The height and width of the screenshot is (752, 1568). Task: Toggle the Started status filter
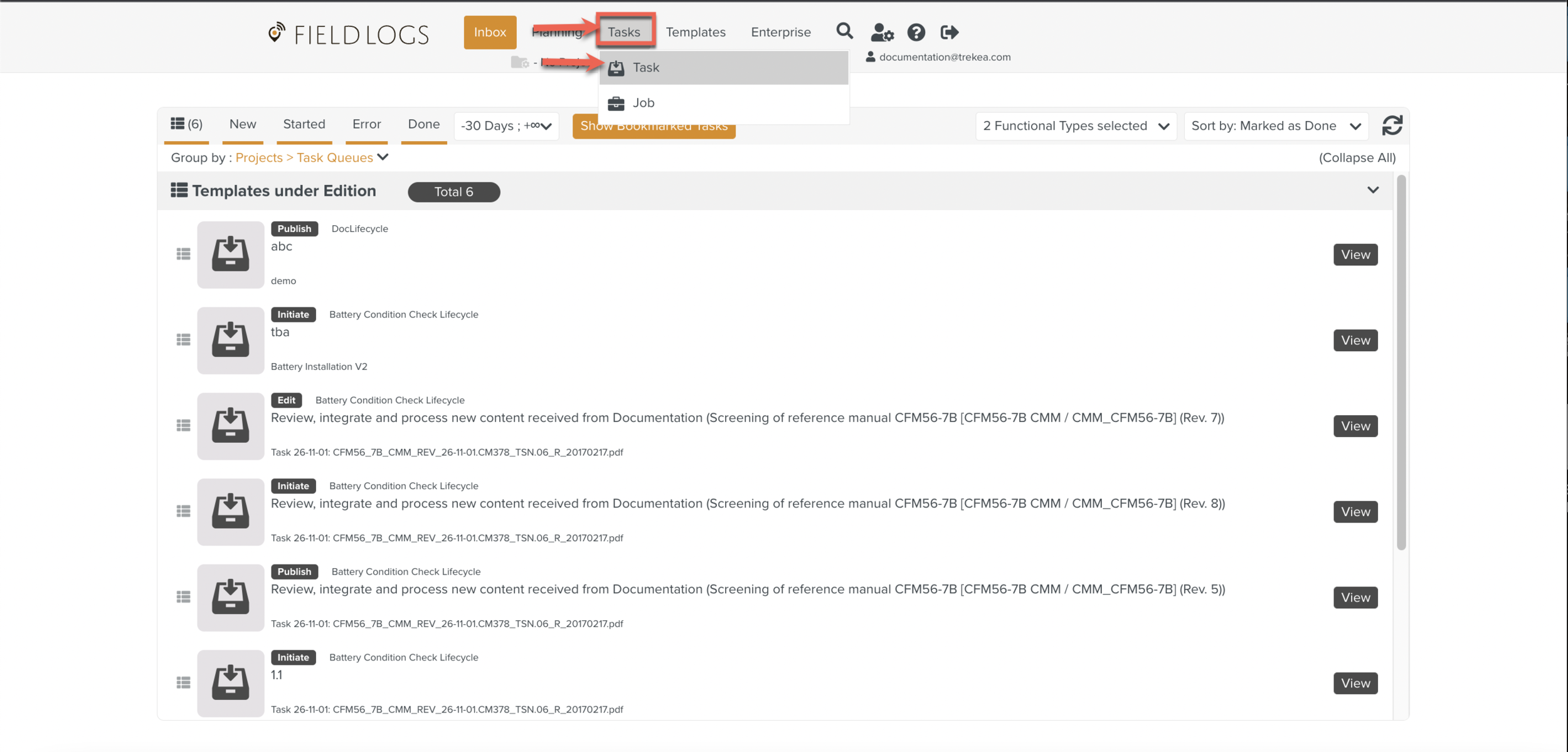point(304,124)
